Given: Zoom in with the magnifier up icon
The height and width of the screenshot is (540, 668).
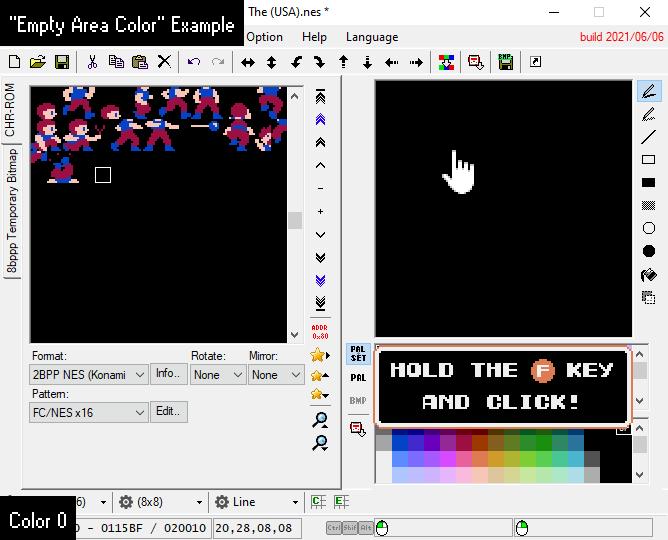Looking at the screenshot, I should pyautogui.click(x=320, y=420).
